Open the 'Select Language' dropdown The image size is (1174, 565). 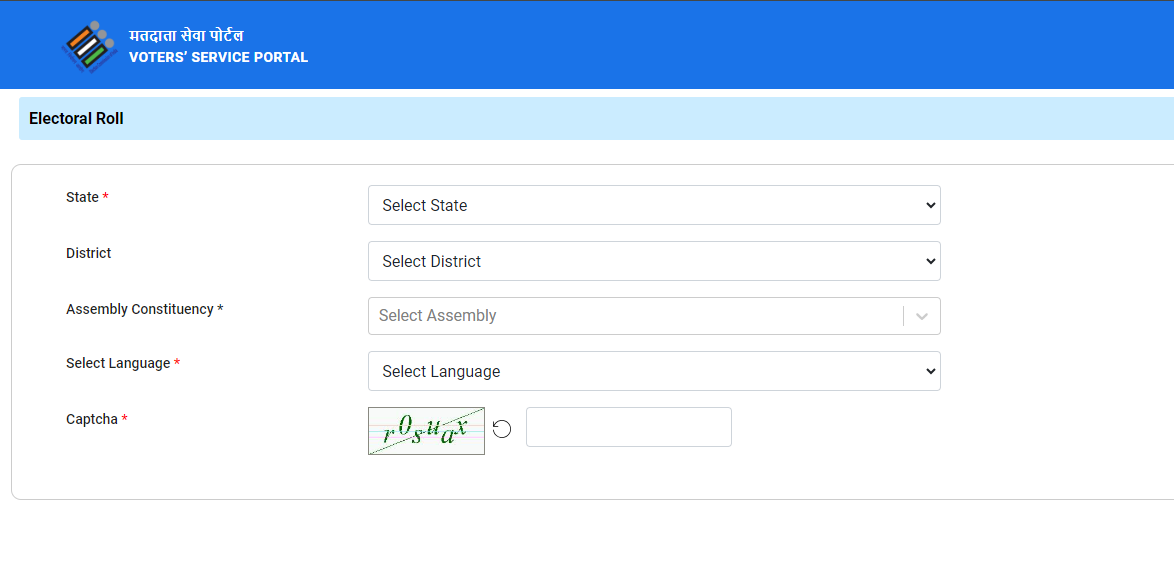point(654,371)
